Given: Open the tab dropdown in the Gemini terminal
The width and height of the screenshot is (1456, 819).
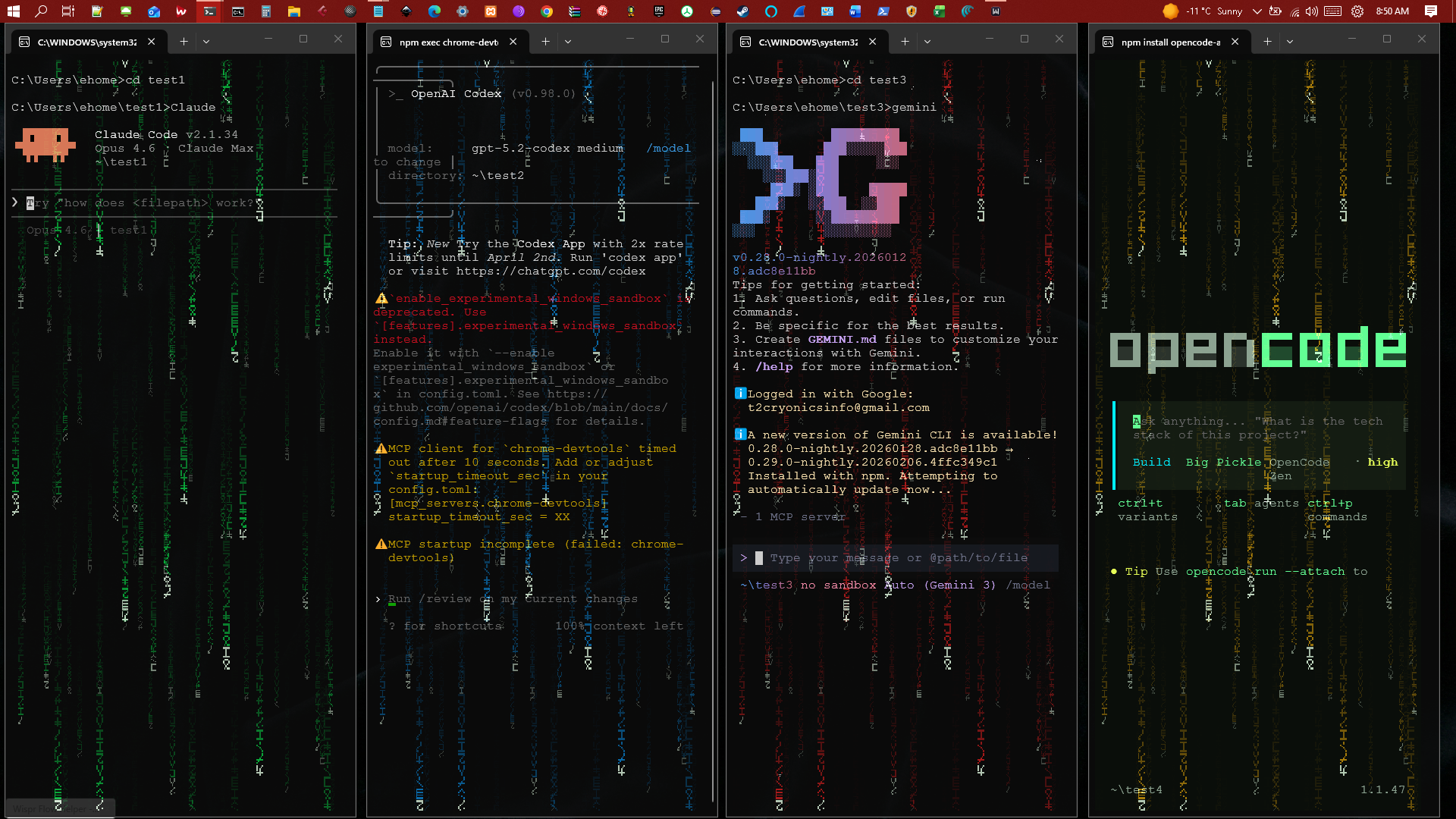Looking at the screenshot, I should click(927, 42).
